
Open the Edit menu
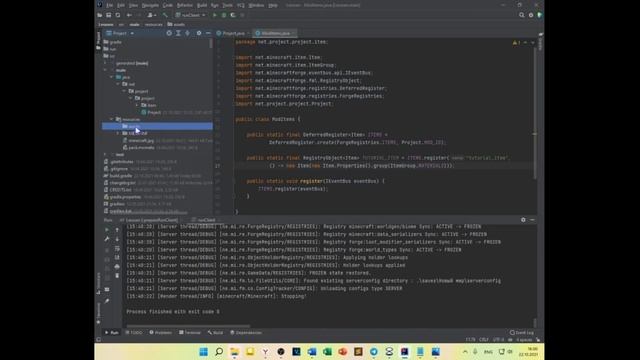121,5
